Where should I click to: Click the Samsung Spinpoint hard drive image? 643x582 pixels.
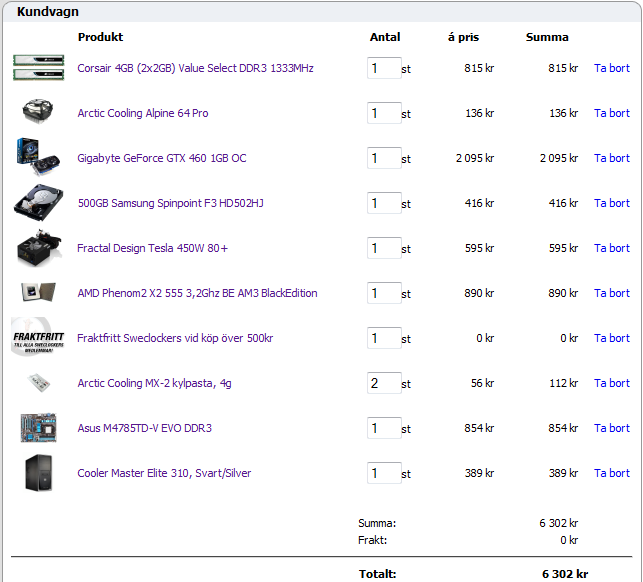tap(38, 203)
